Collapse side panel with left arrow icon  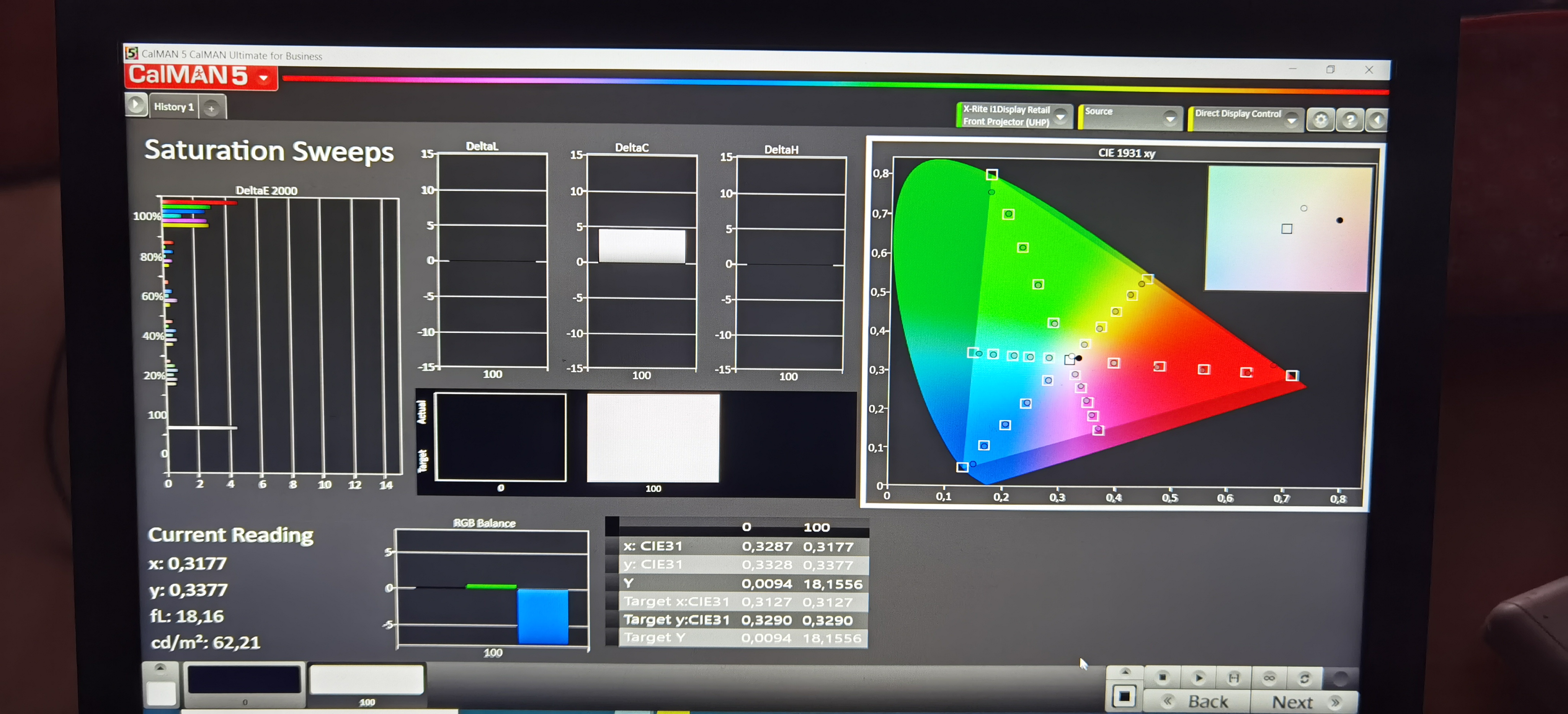pos(1377,120)
